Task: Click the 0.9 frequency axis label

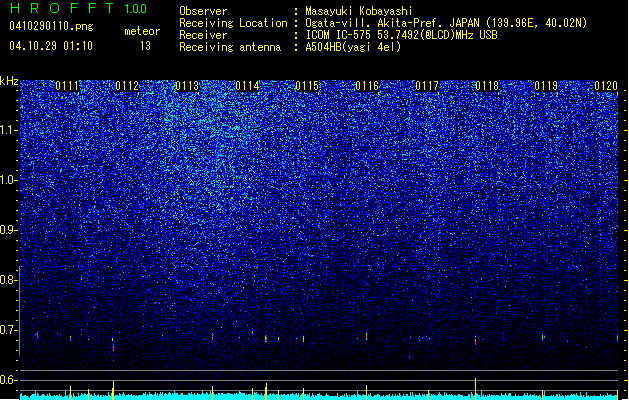Action: [8, 230]
